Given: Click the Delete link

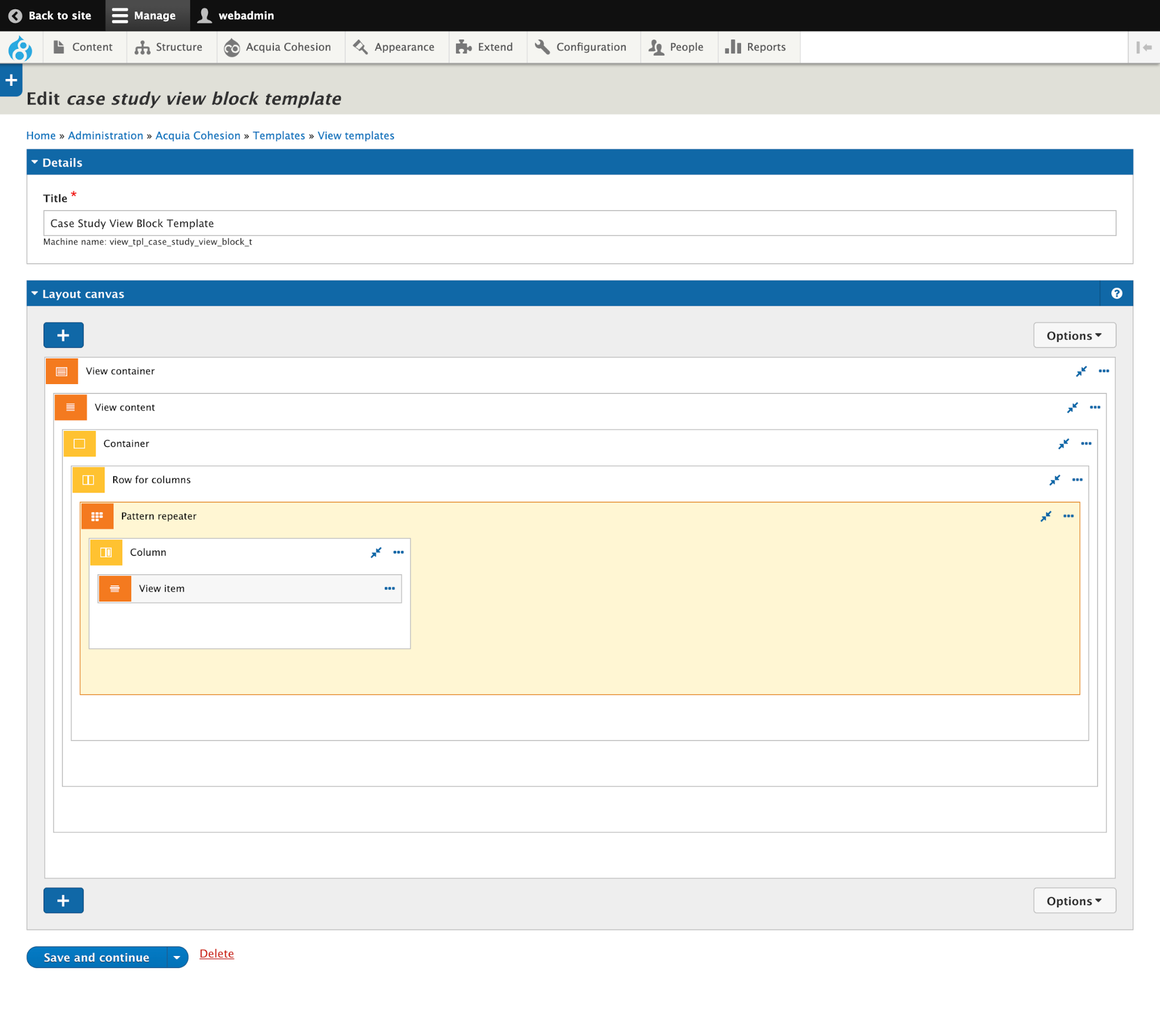Looking at the screenshot, I should (x=216, y=953).
